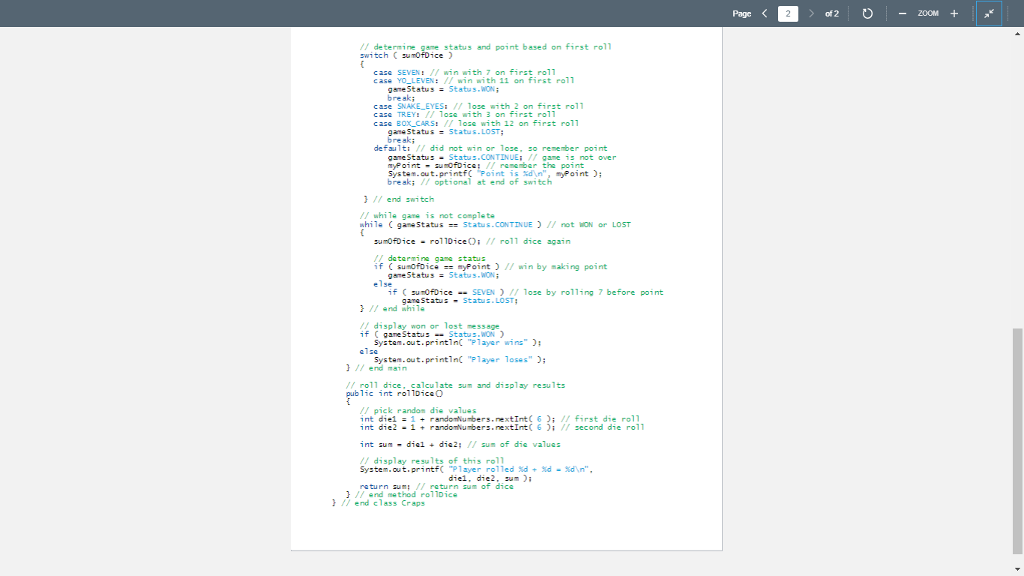Go to previous page with left chevron
This screenshot has height=576, width=1024.
(x=764, y=13)
